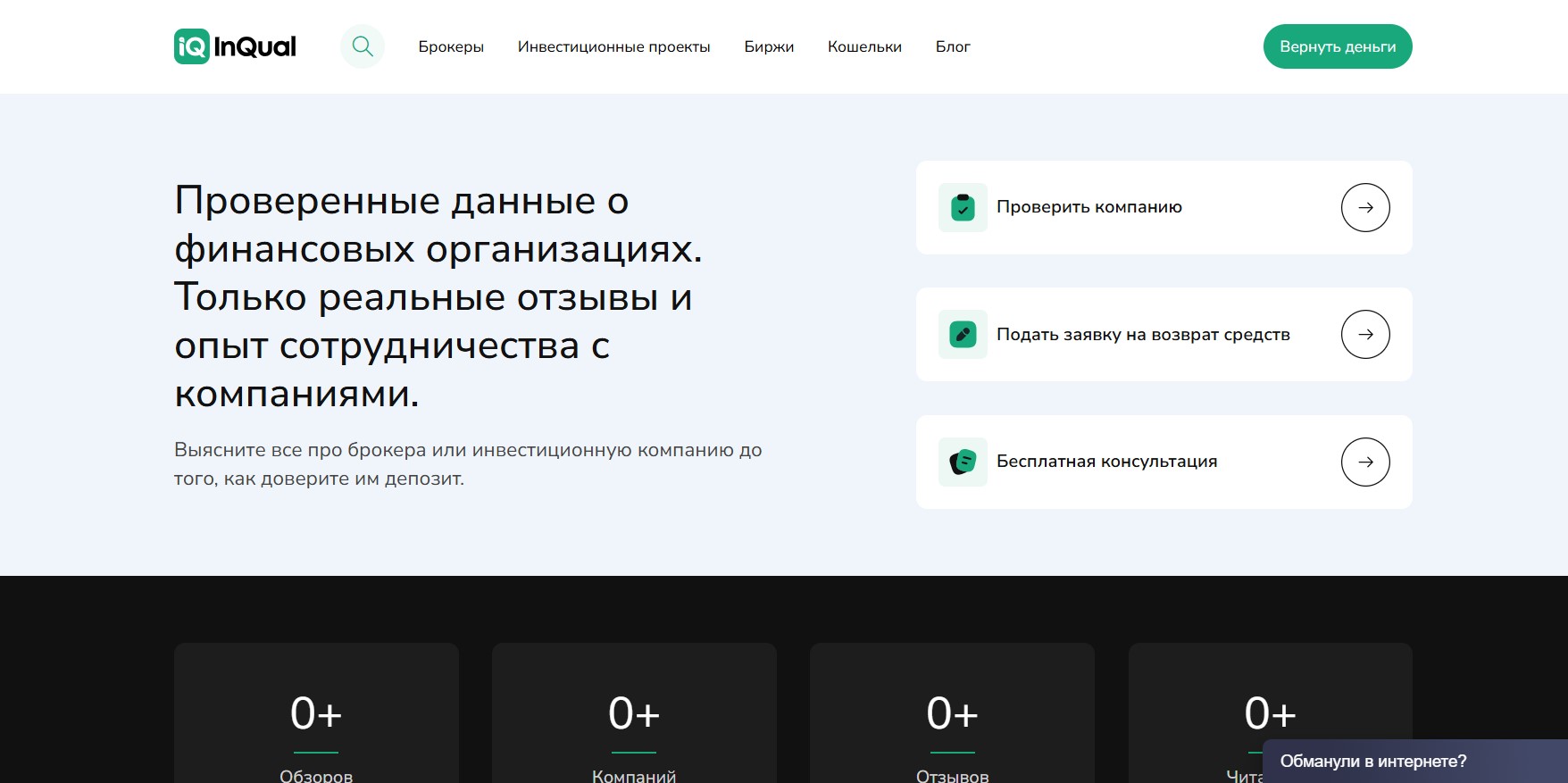1568x783 pixels.
Task: Go to the Биржи section
Action: pos(769,46)
